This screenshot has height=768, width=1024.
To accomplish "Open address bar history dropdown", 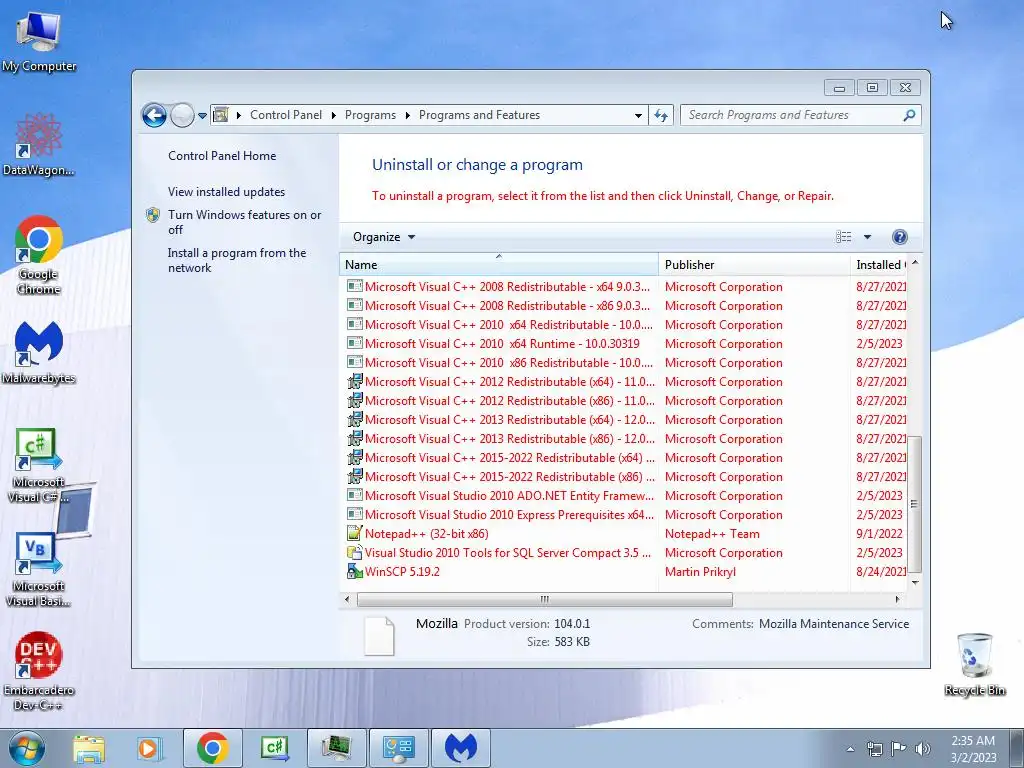I will pos(638,116).
